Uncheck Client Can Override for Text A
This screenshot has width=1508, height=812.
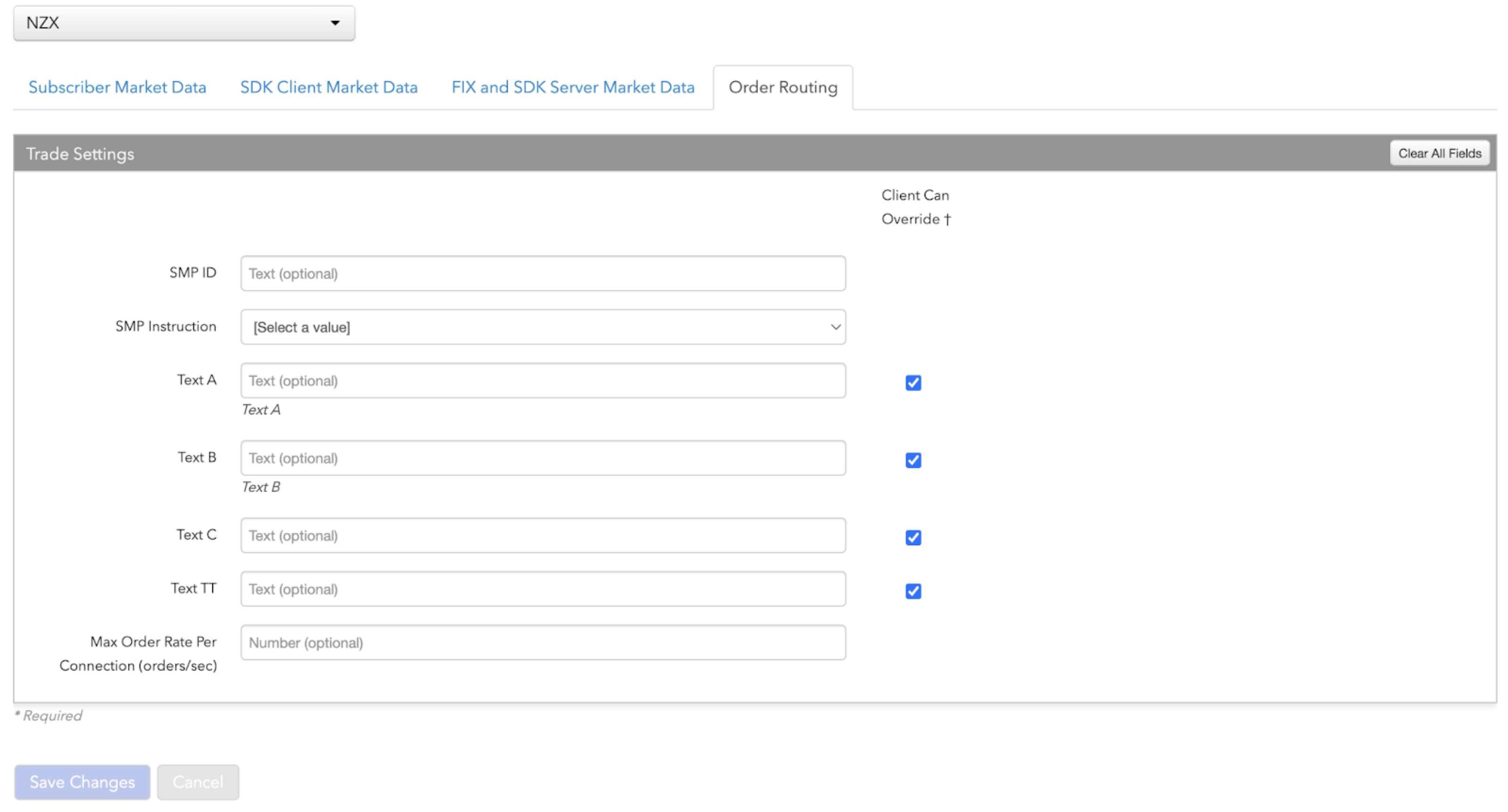tap(913, 382)
